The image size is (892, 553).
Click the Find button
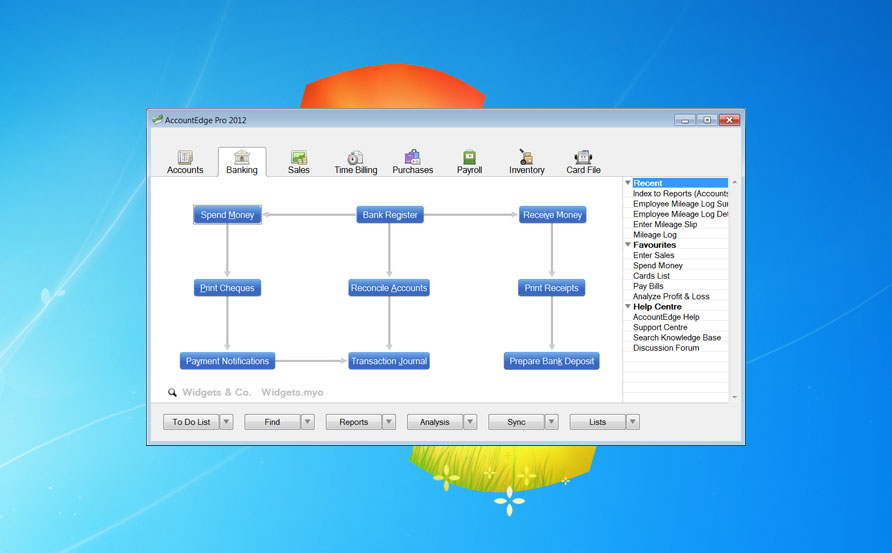(x=272, y=422)
